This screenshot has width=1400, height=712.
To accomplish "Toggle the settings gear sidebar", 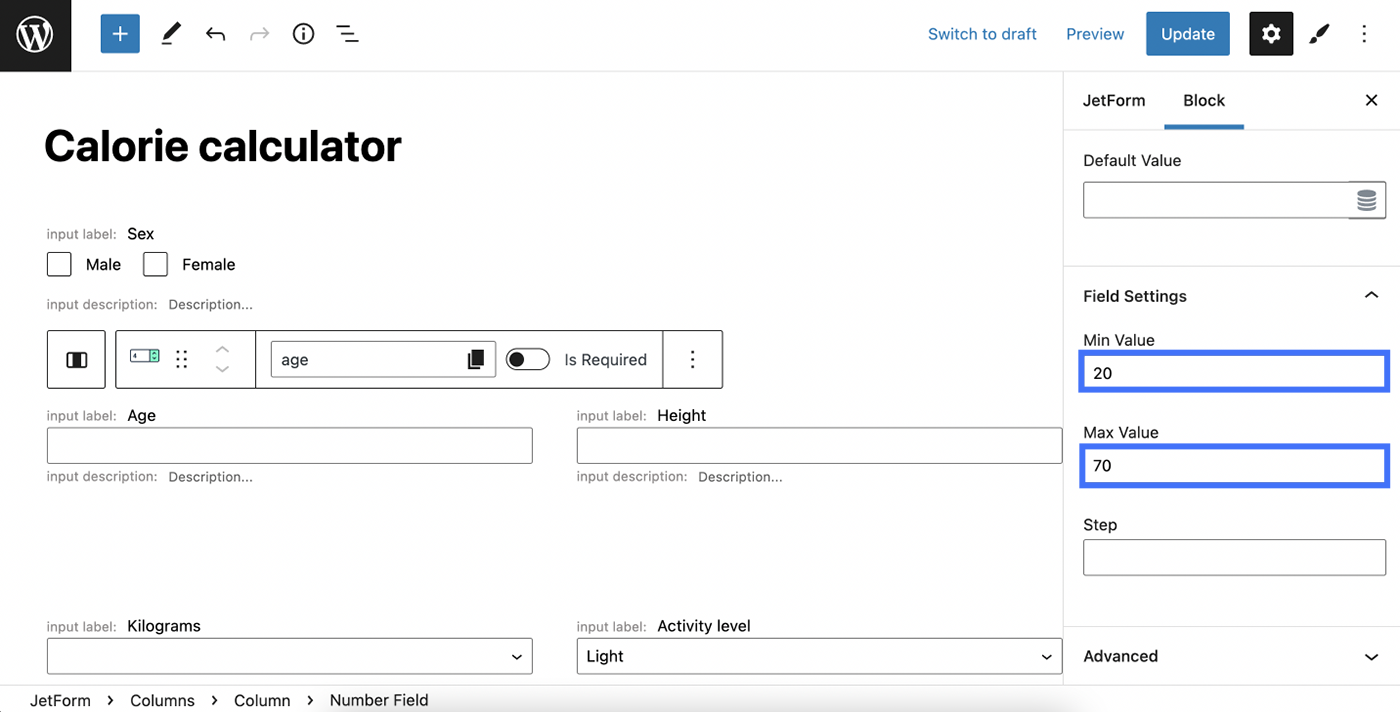I will pos(1270,34).
